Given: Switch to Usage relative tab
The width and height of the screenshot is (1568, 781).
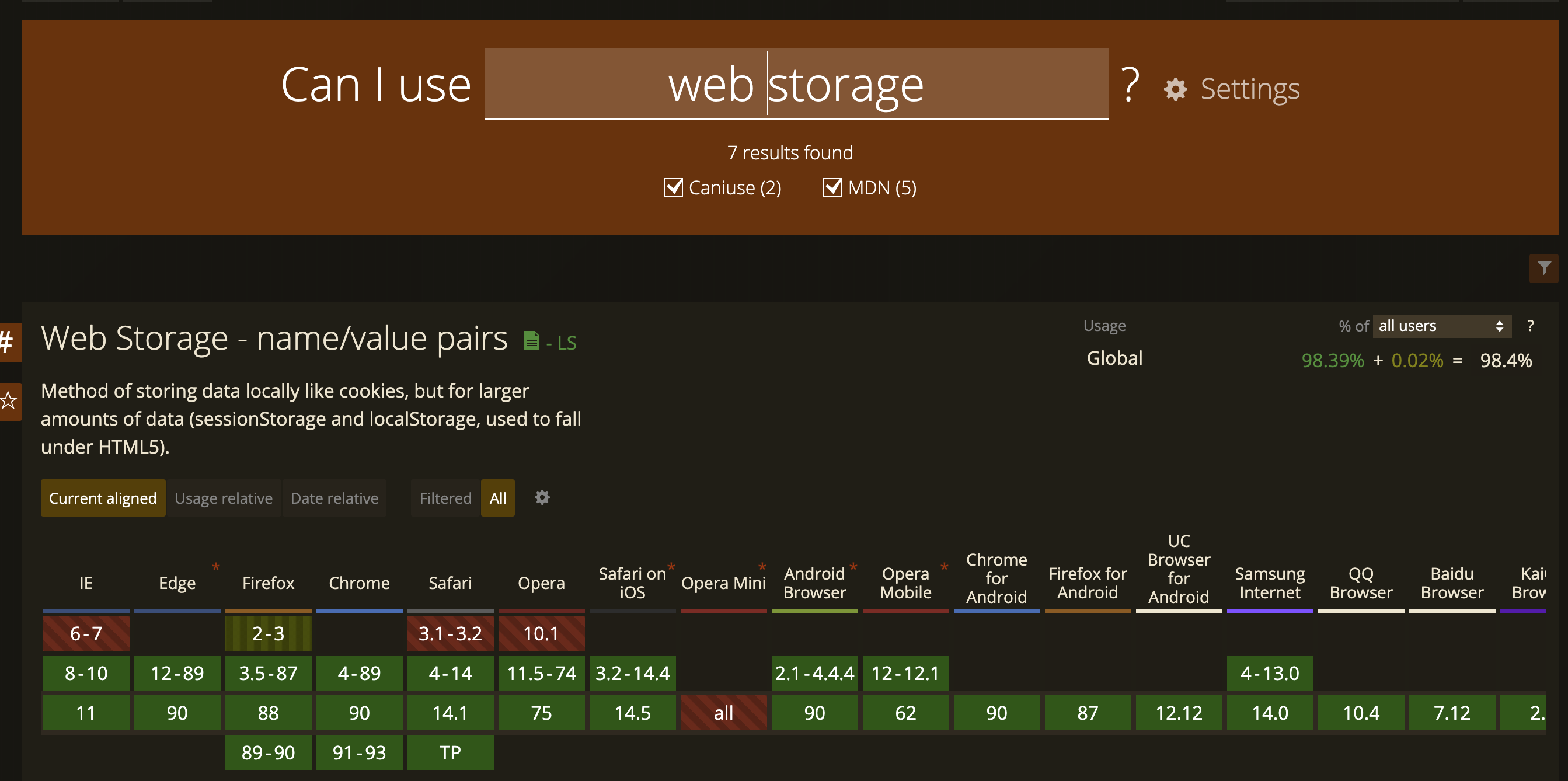Looking at the screenshot, I should [x=224, y=498].
